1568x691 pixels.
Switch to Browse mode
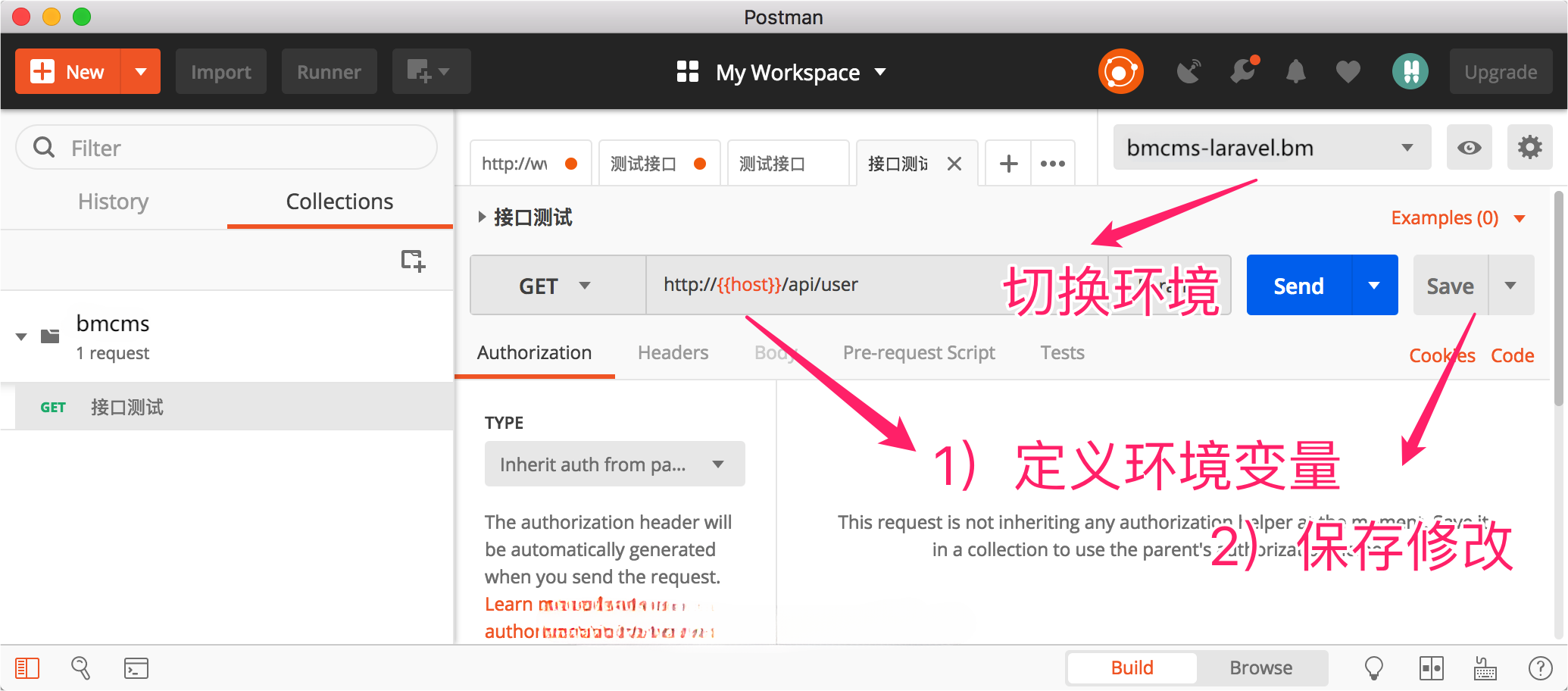[x=1261, y=668]
